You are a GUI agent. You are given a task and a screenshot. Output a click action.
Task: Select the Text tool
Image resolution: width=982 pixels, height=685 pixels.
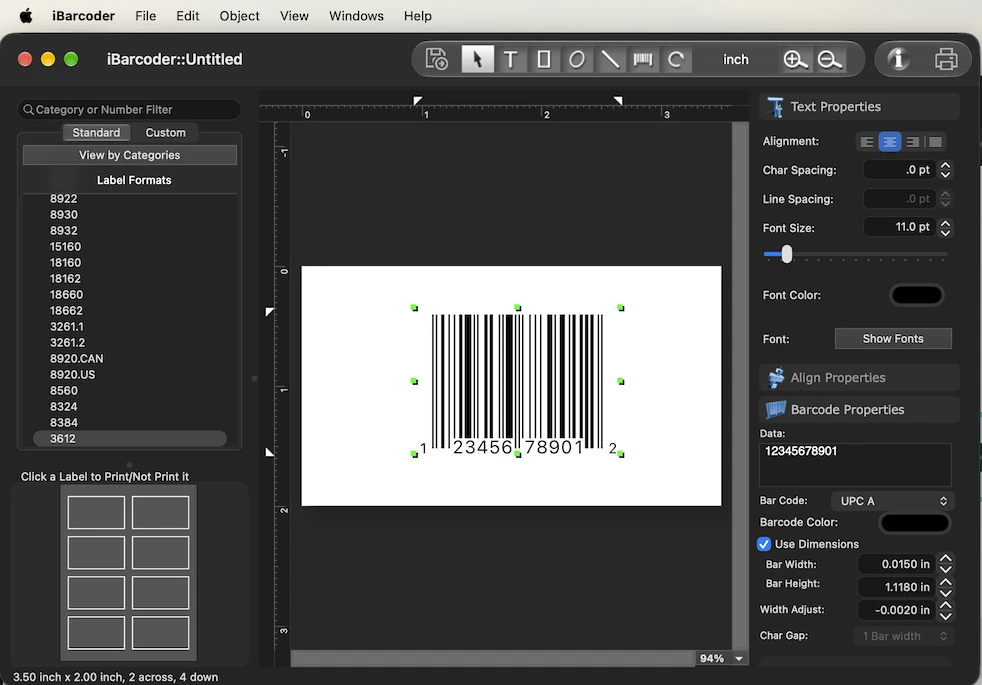pyautogui.click(x=510, y=59)
